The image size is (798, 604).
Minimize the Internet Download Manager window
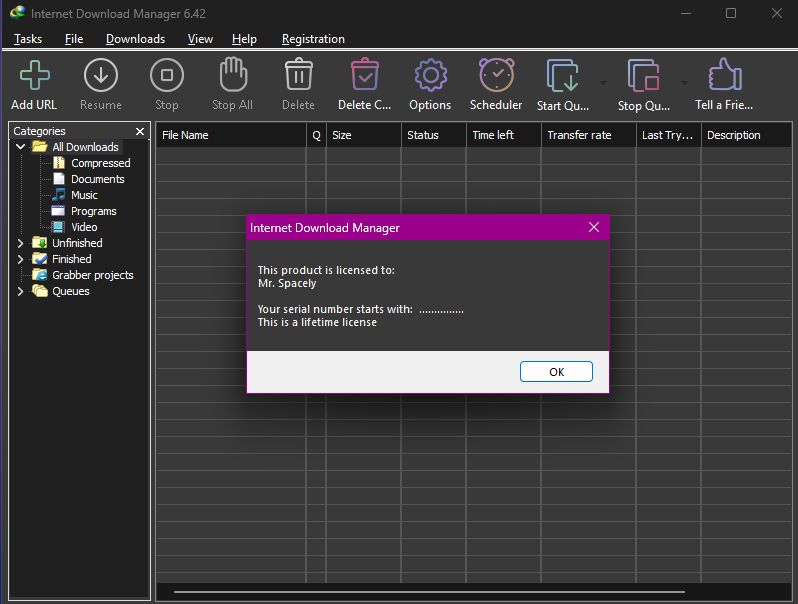pyautogui.click(x=686, y=13)
